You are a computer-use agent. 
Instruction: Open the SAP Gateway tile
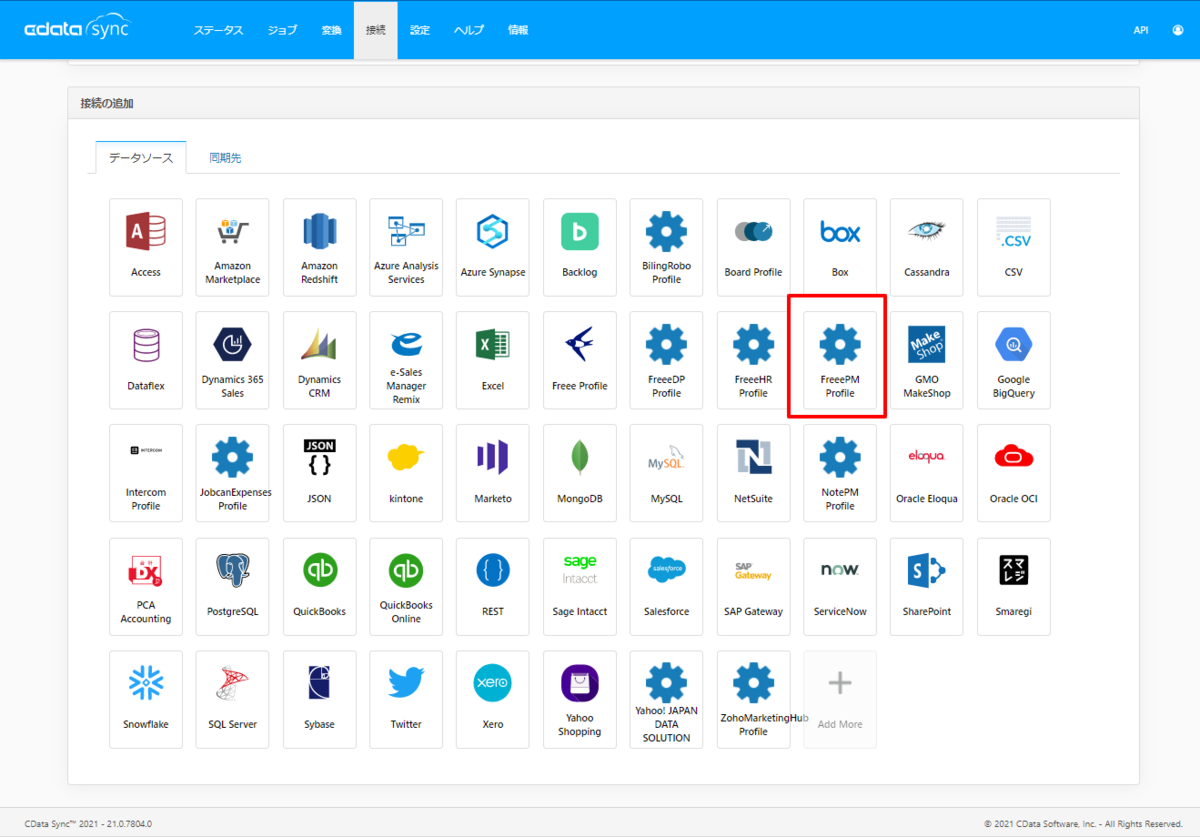coord(753,586)
